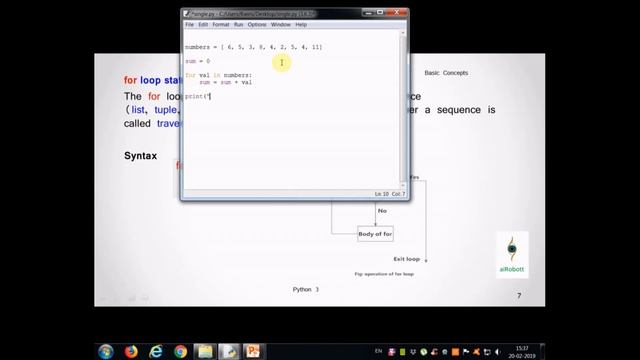The height and width of the screenshot is (360, 640).
Task: Open the Format menu
Action: [221, 24]
